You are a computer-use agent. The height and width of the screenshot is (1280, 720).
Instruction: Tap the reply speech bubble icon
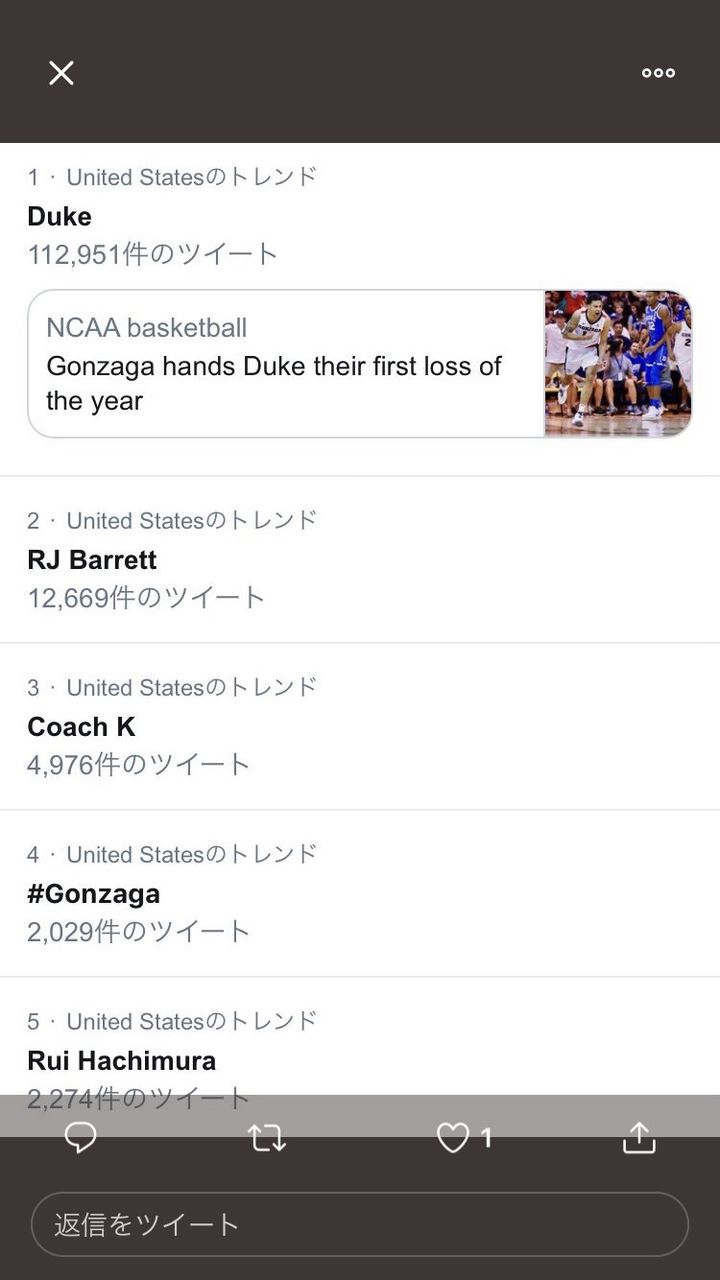[80, 1137]
